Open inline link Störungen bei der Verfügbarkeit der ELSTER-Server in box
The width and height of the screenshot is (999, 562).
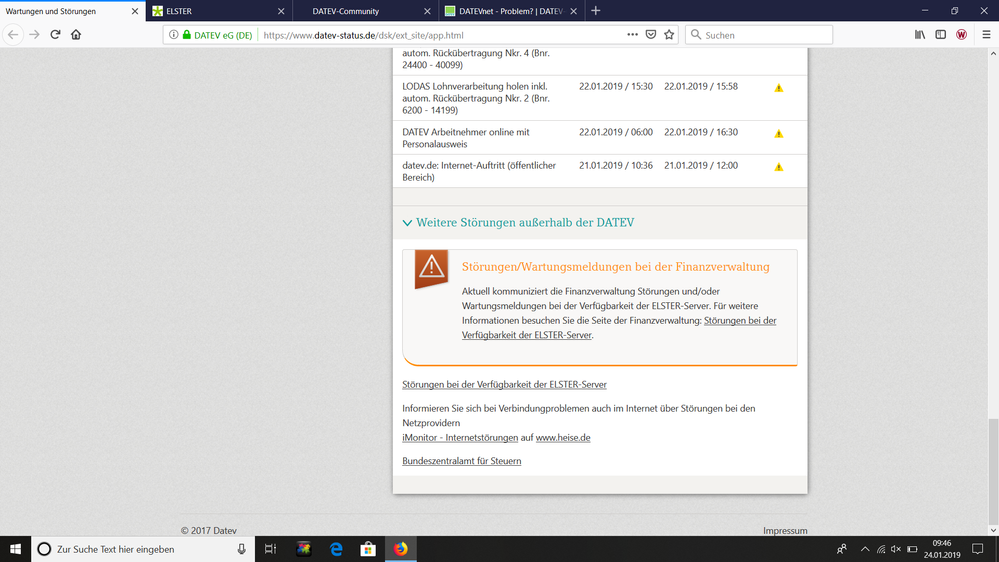pyautogui.click(x=740, y=321)
